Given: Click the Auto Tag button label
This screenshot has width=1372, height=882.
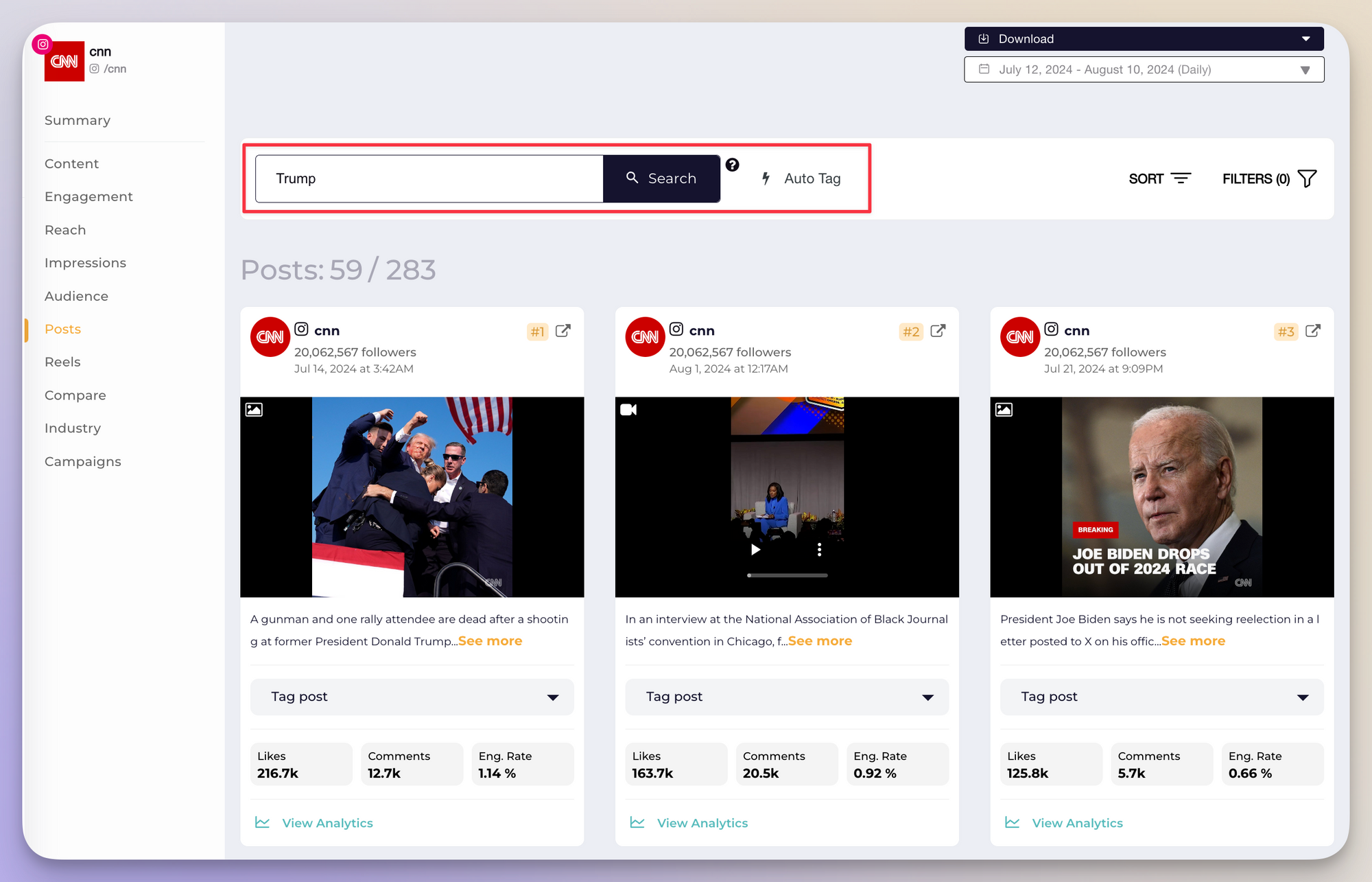Looking at the screenshot, I should (x=812, y=178).
